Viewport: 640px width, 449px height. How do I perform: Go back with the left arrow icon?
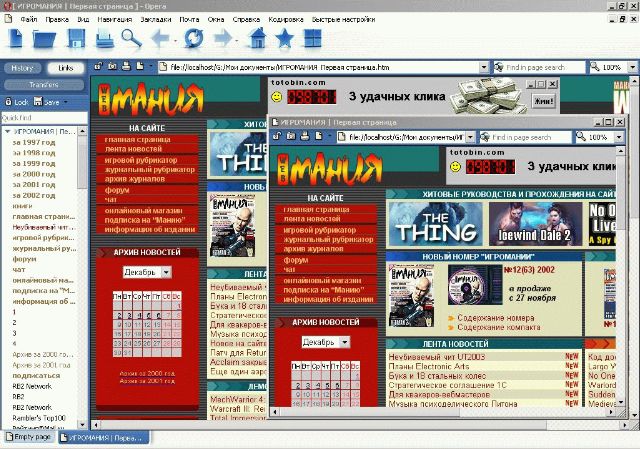click(x=161, y=39)
